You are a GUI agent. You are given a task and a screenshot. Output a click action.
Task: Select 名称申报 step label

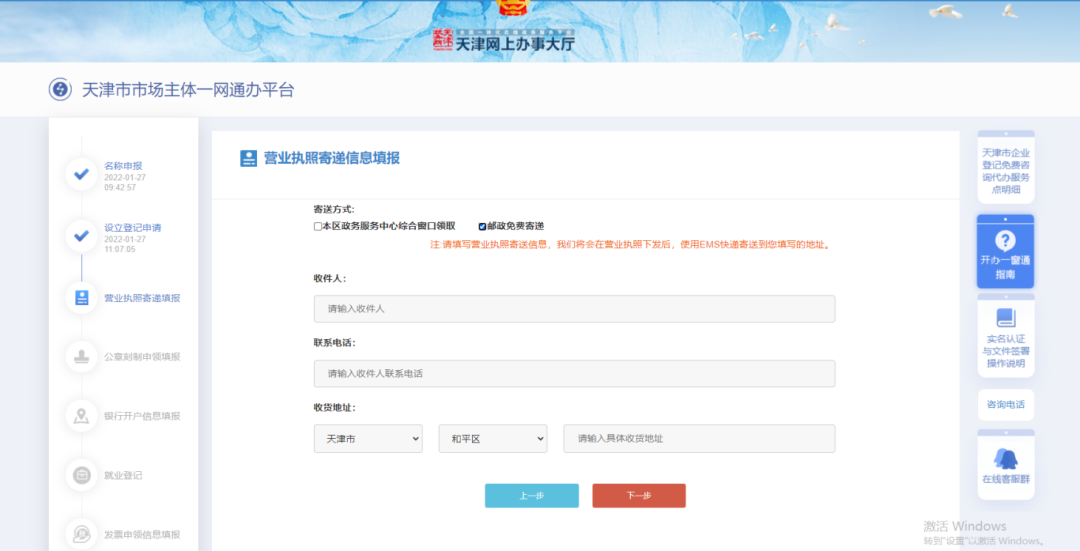123,166
